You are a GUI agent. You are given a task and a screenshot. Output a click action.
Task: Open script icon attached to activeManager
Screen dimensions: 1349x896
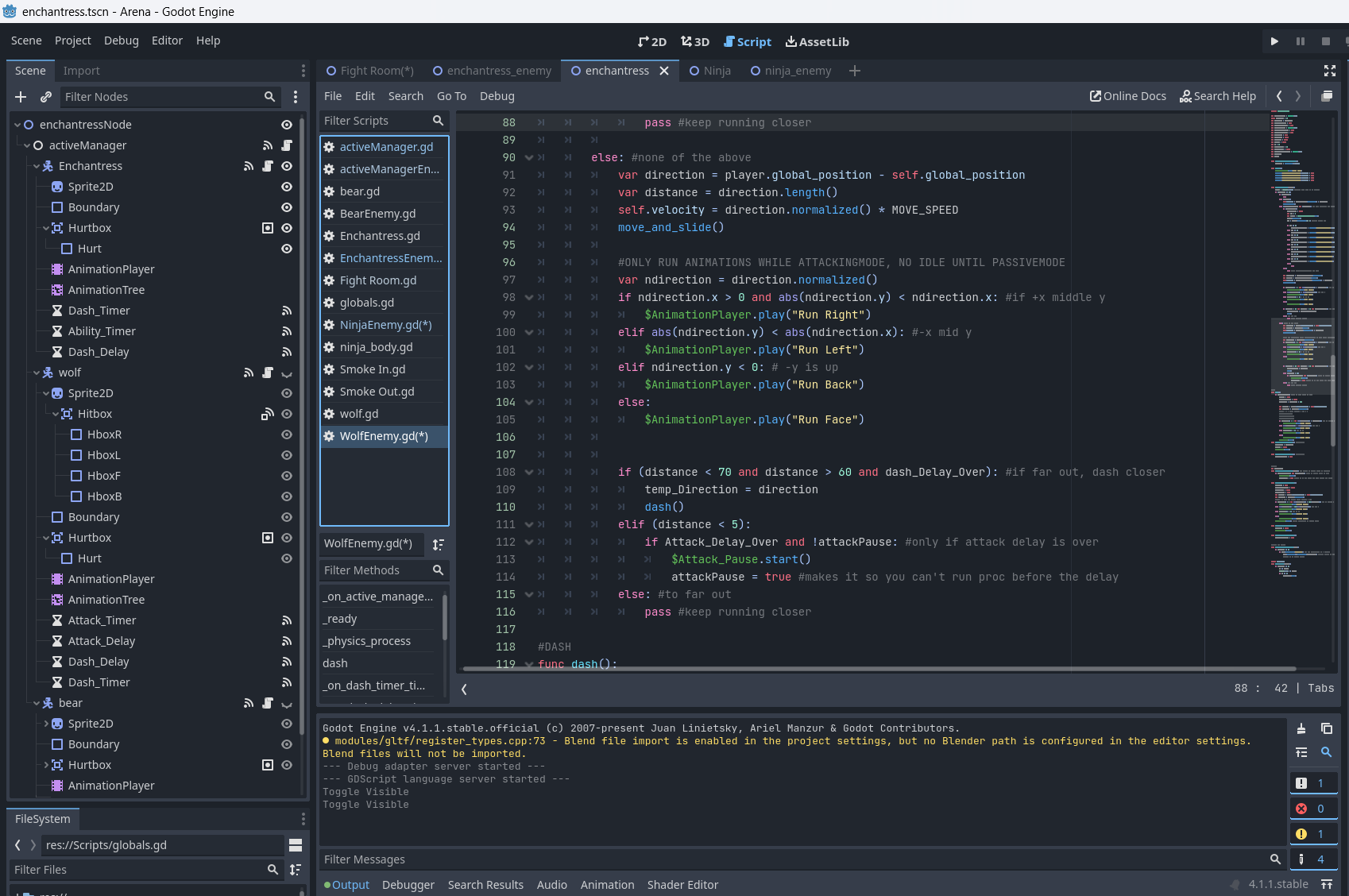(x=287, y=145)
